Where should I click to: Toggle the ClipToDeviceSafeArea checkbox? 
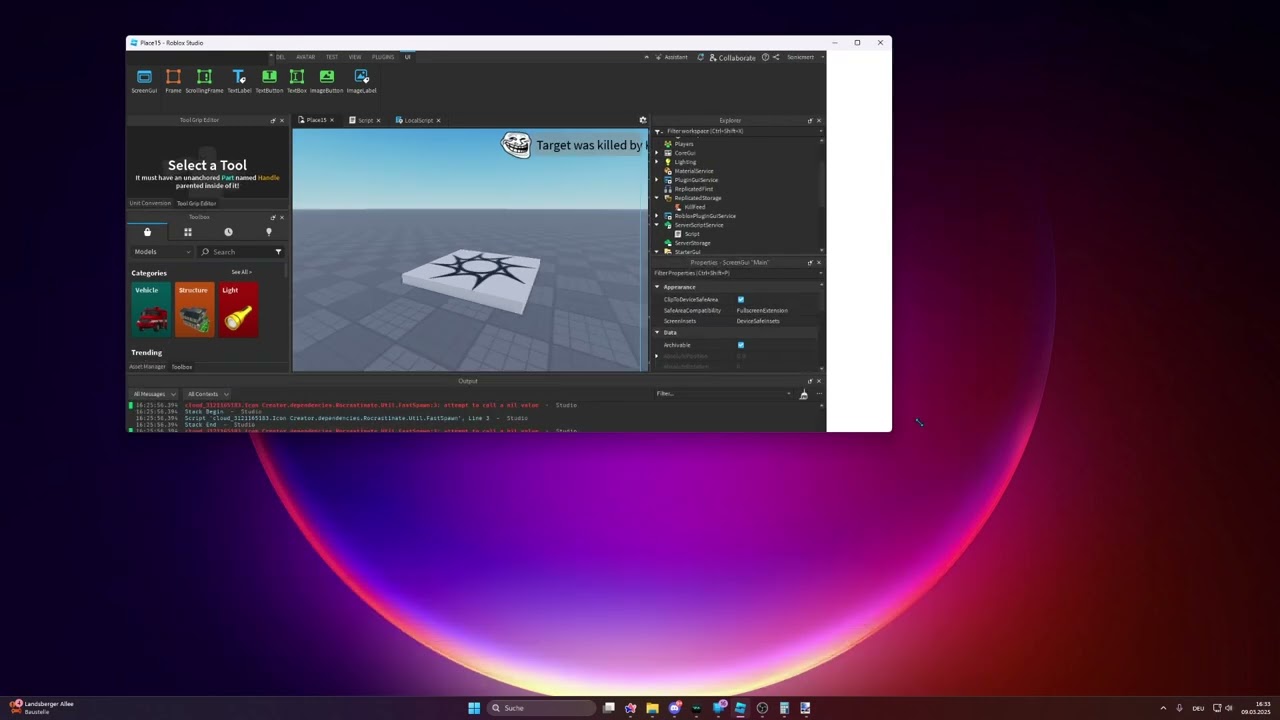[741, 299]
